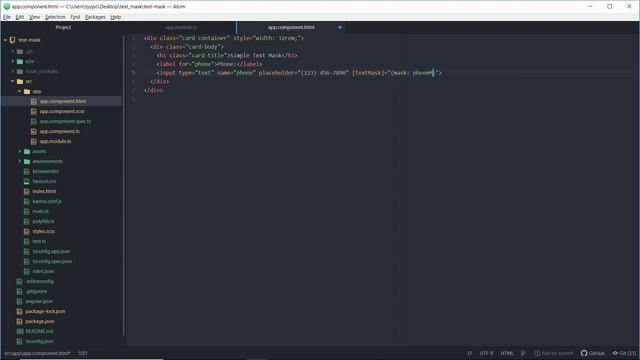This screenshot has height=360, width=640.
Task: Click the file icon beside package-lock.json
Action: point(19,311)
